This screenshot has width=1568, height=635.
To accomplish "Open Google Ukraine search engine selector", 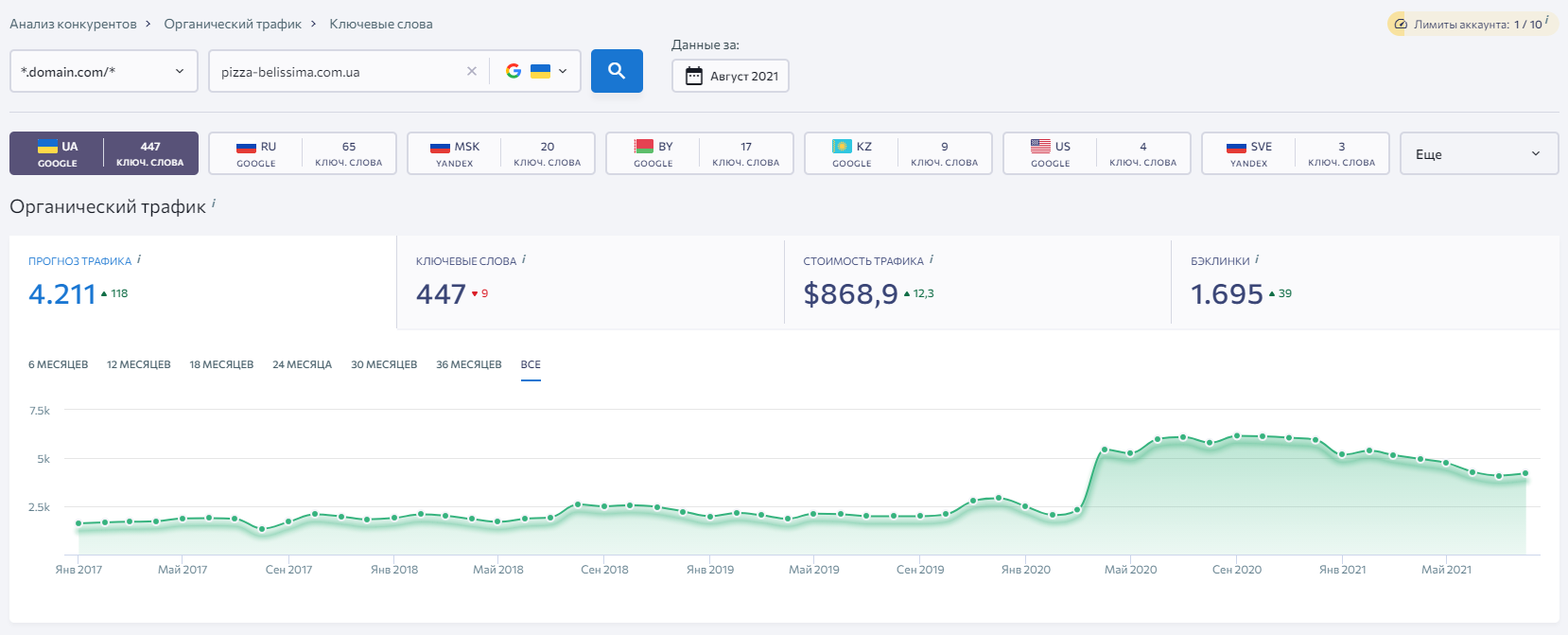I will coord(536,71).
